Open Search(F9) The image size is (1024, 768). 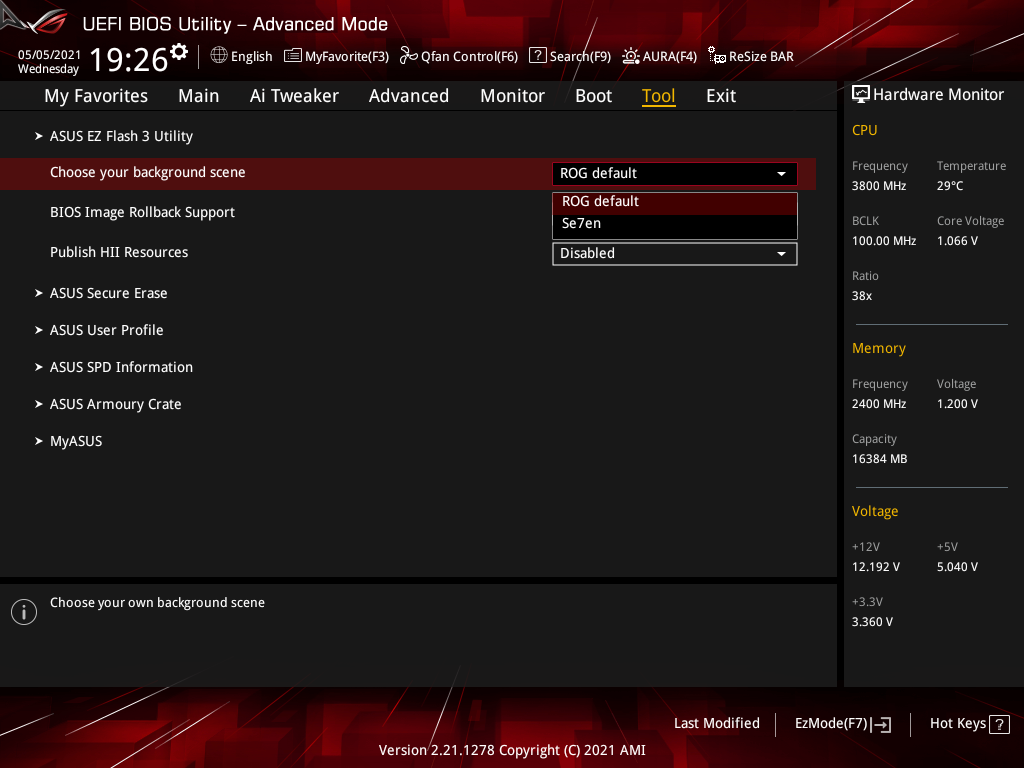(570, 56)
